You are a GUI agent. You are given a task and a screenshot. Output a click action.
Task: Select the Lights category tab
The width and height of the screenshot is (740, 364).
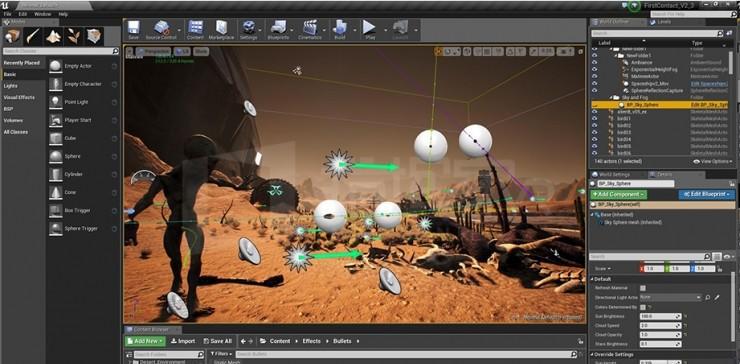click(x=10, y=86)
